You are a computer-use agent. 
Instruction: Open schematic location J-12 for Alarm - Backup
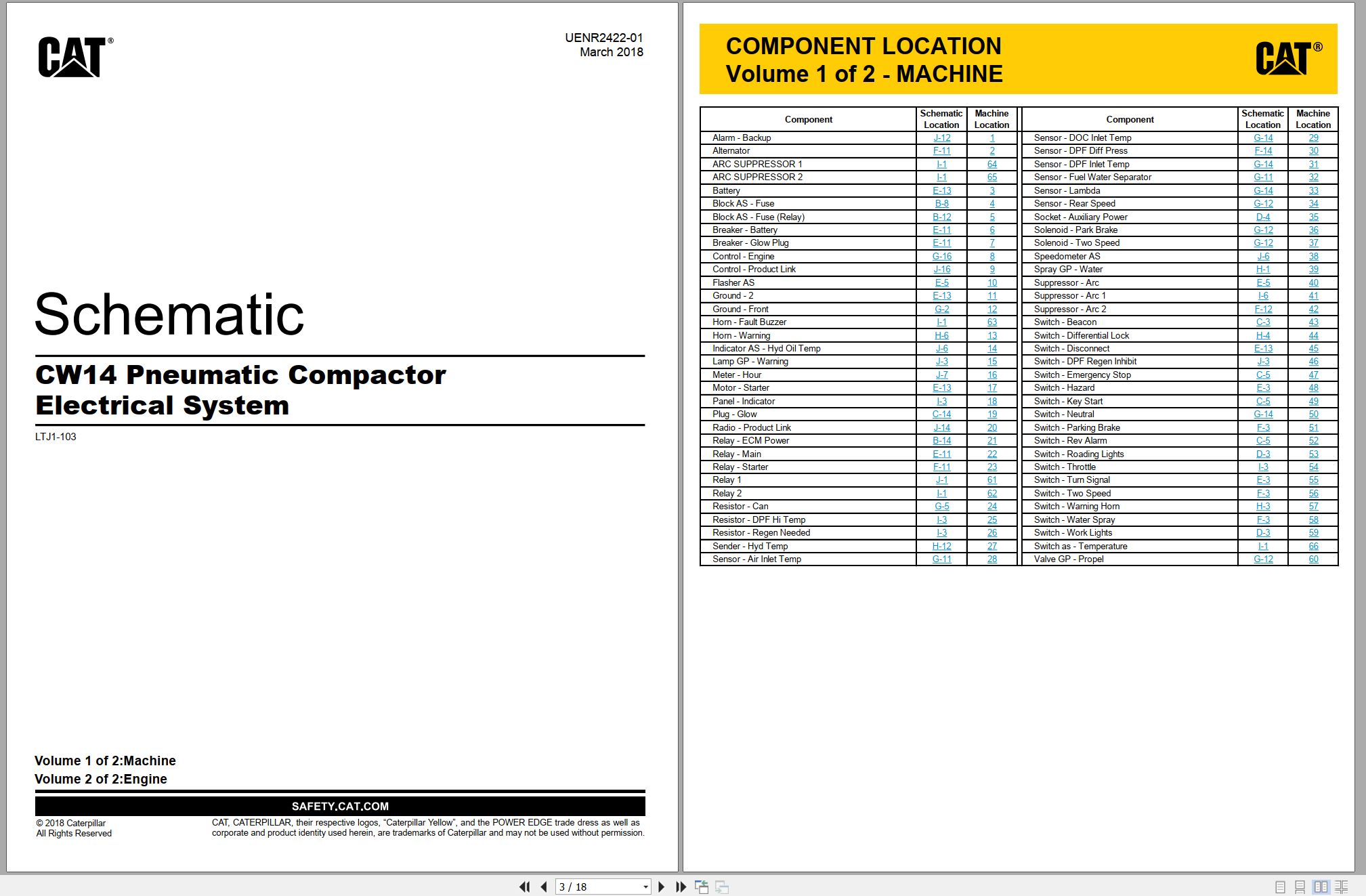[941, 137]
